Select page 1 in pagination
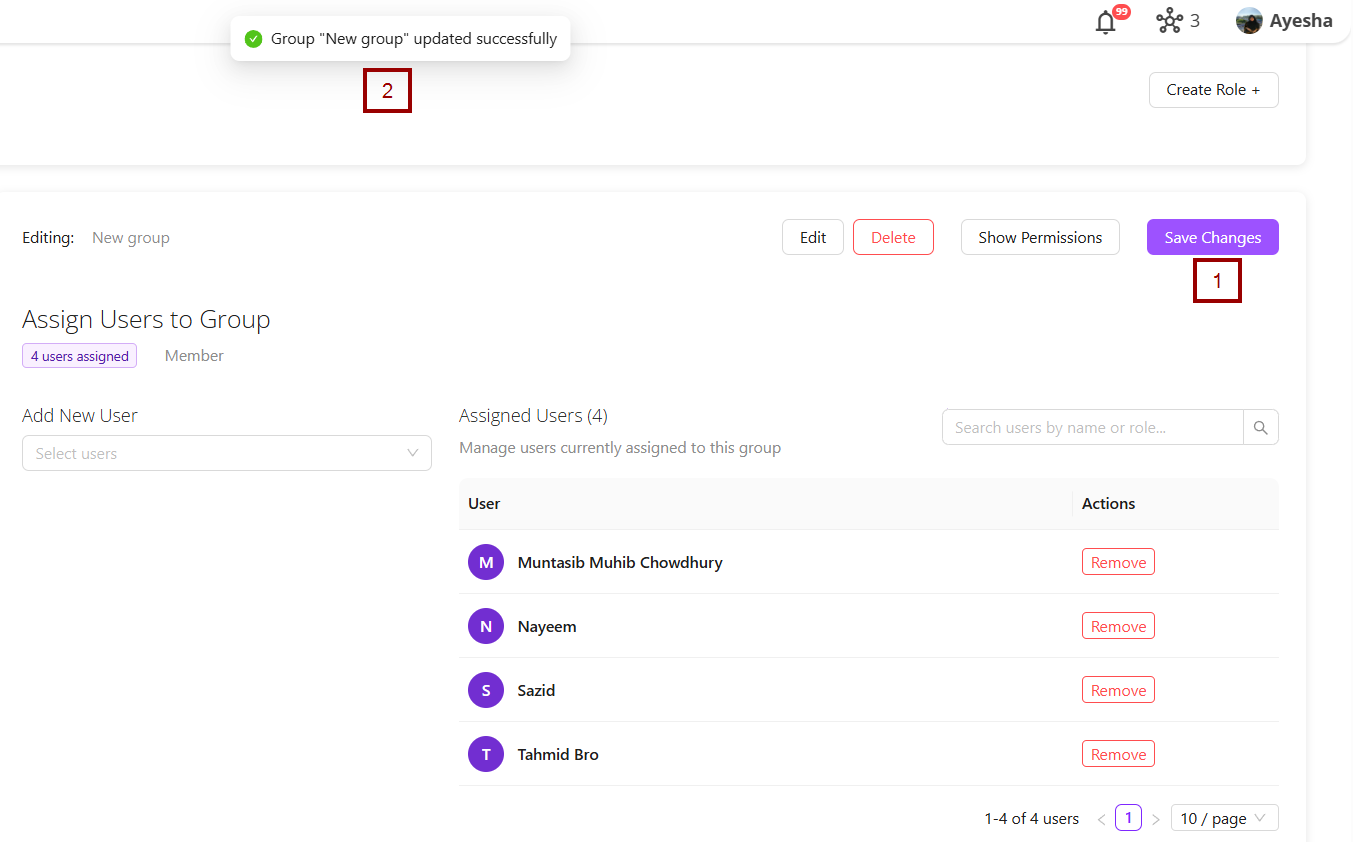1353x842 pixels. point(1128,818)
